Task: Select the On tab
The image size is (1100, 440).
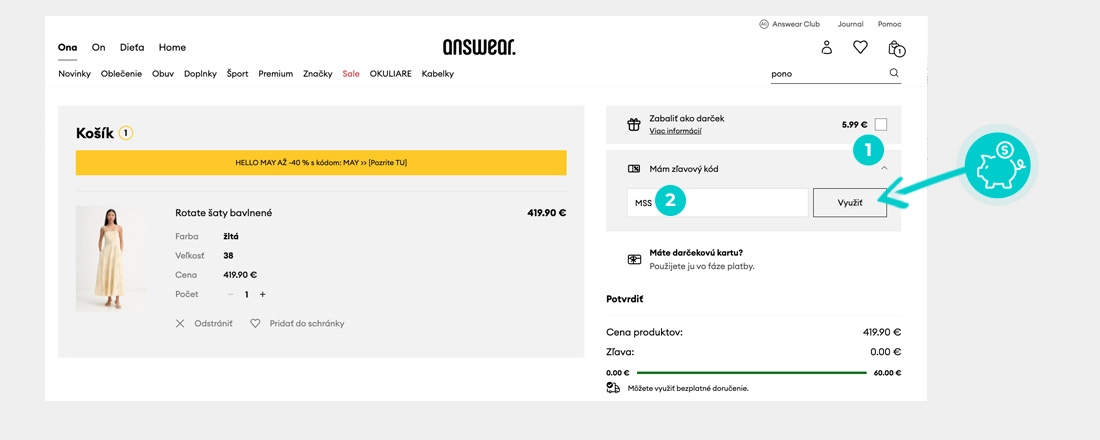Action: pyautogui.click(x=98, y=48)
